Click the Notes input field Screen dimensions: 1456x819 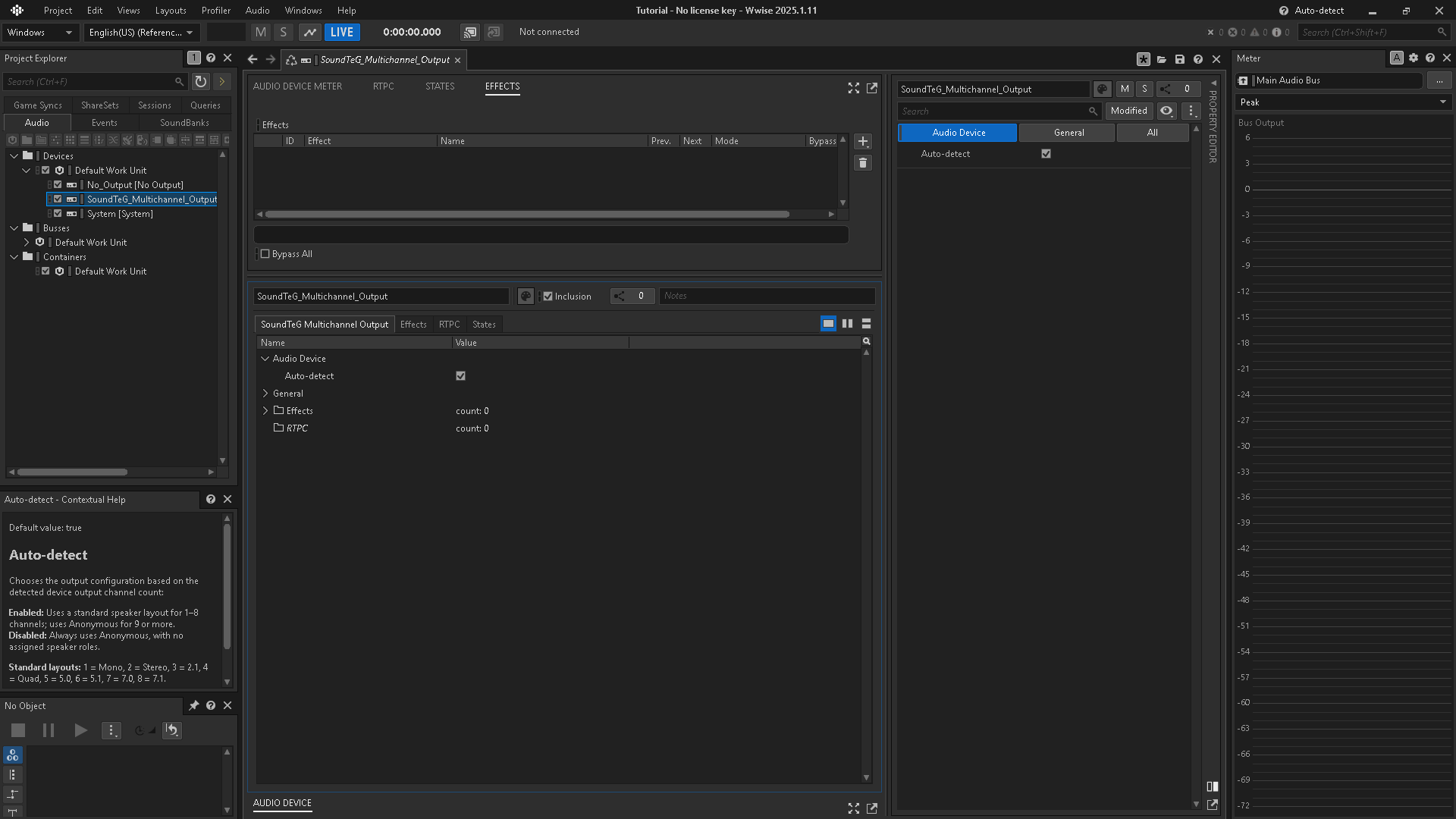(767, 297)
